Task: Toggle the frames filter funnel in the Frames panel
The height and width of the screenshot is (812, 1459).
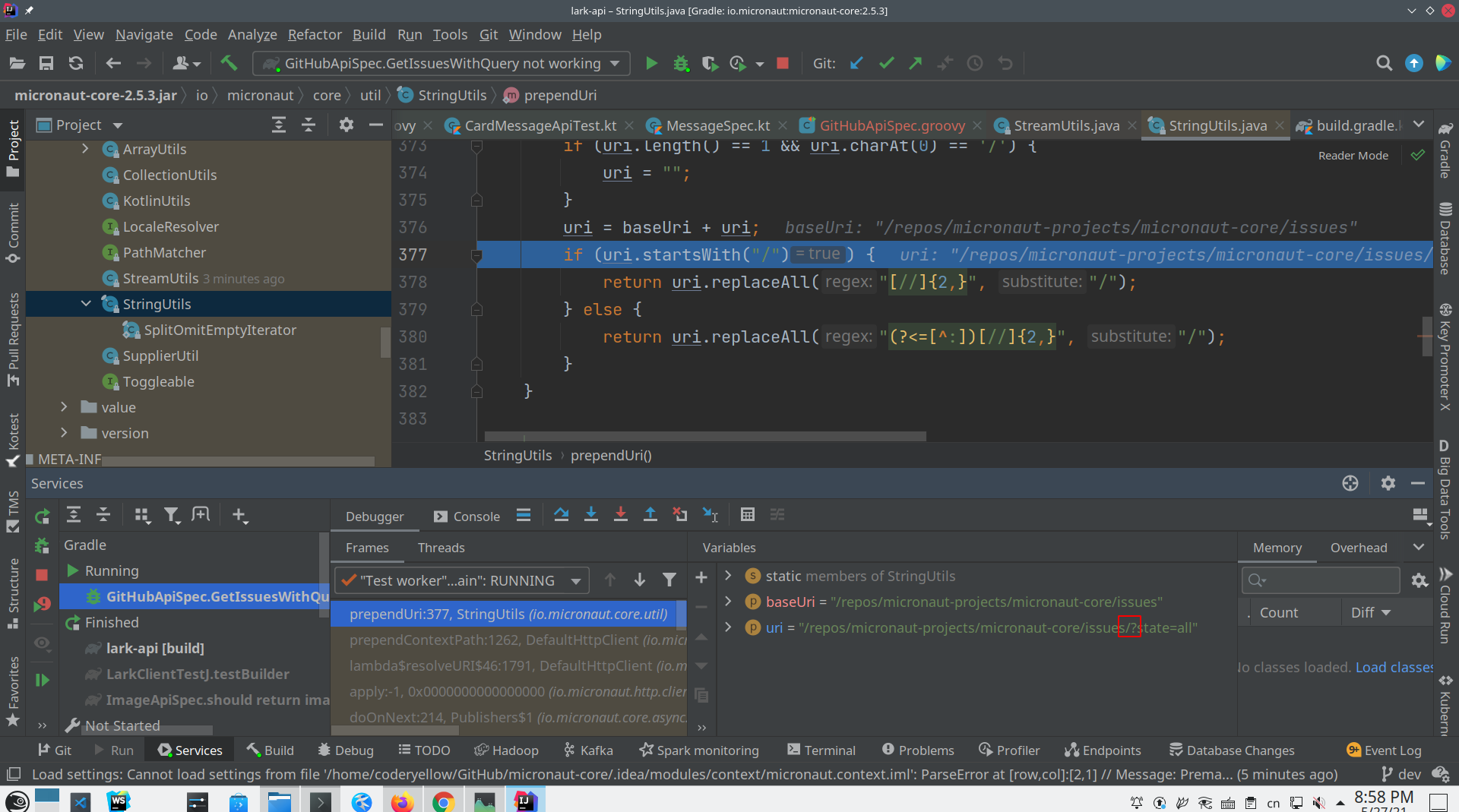Action: coord(669,580)
